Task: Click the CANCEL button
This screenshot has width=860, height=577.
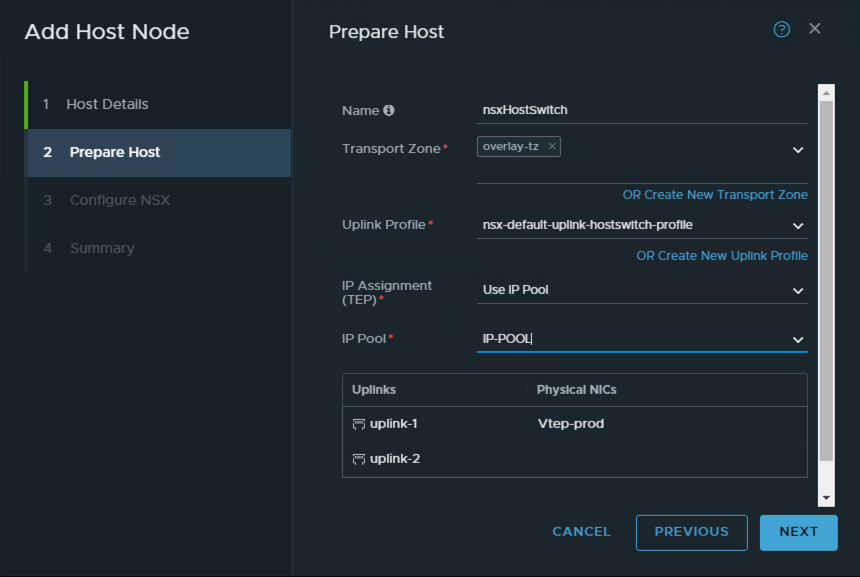Action: pyautogui.click(x=581, y=531)
